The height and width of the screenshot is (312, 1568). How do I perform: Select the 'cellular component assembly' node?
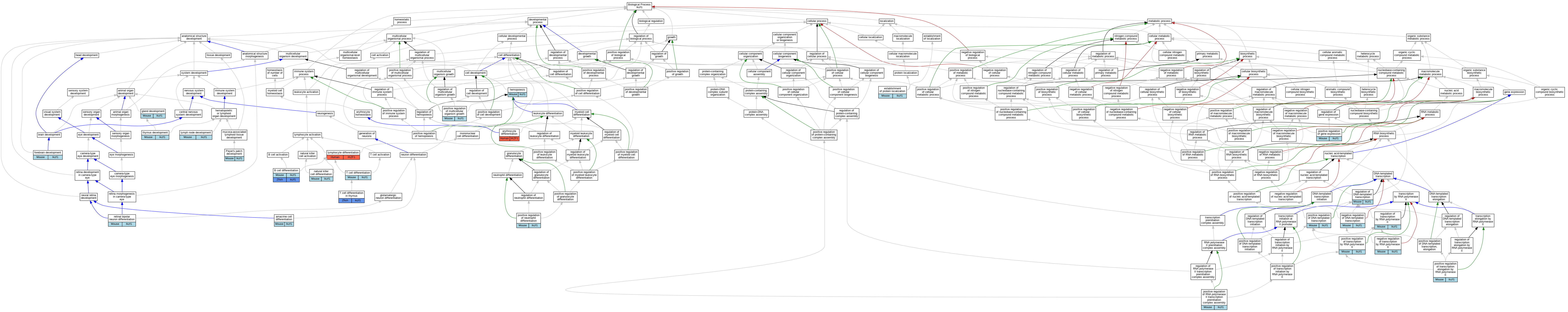pos(759,73)
